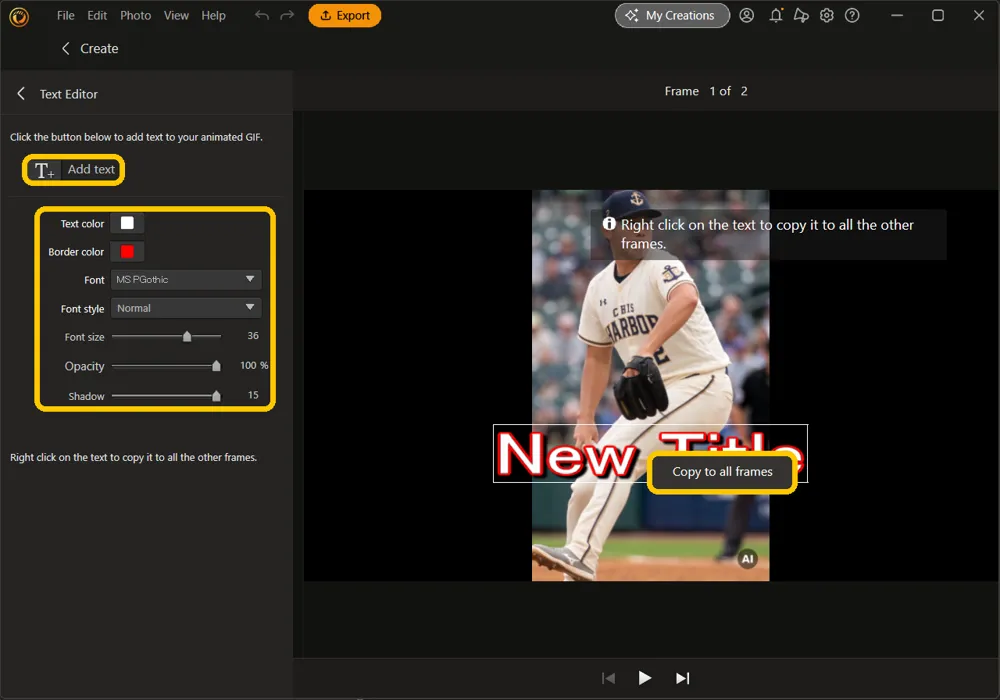The width and height of the screenshot is (1000, 700).
Task: Click the Shadow slider handle
Action: point(216,396)
